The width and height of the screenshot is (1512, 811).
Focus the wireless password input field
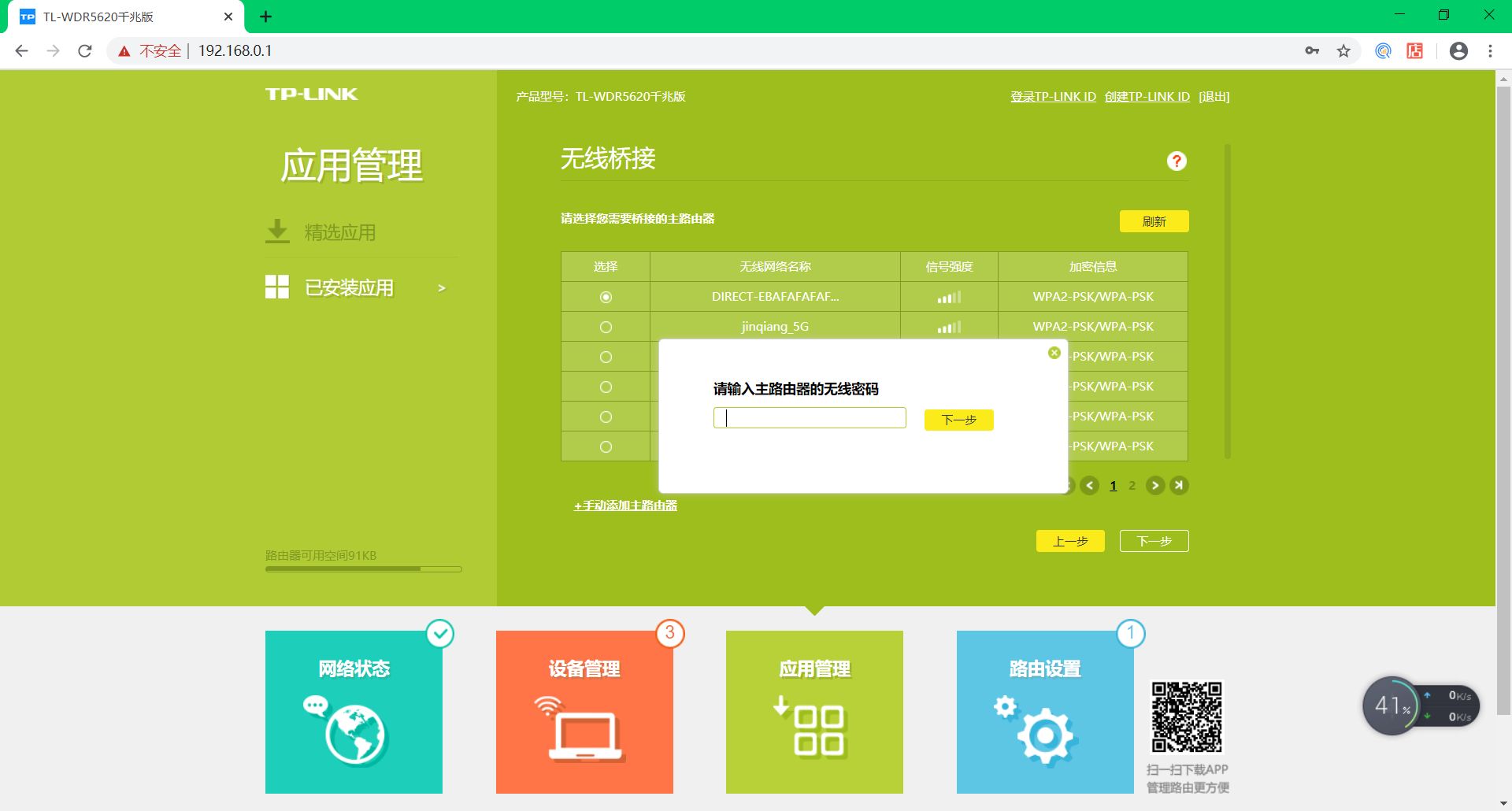point(810,417)
